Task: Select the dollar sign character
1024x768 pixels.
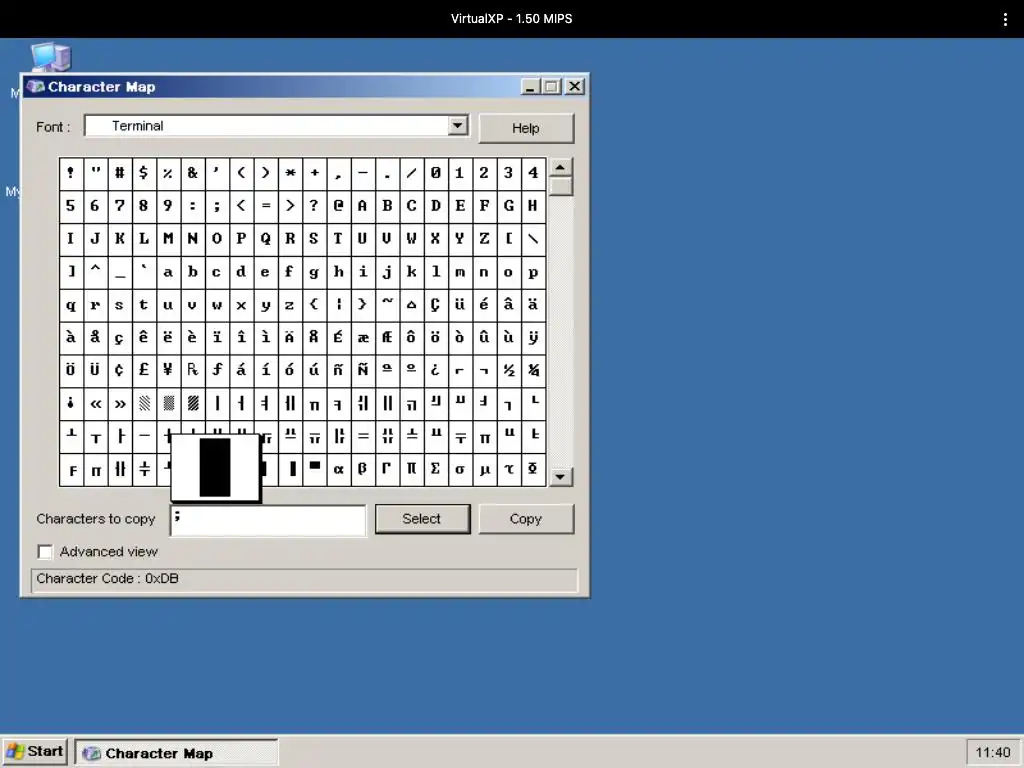Action: 144,173
